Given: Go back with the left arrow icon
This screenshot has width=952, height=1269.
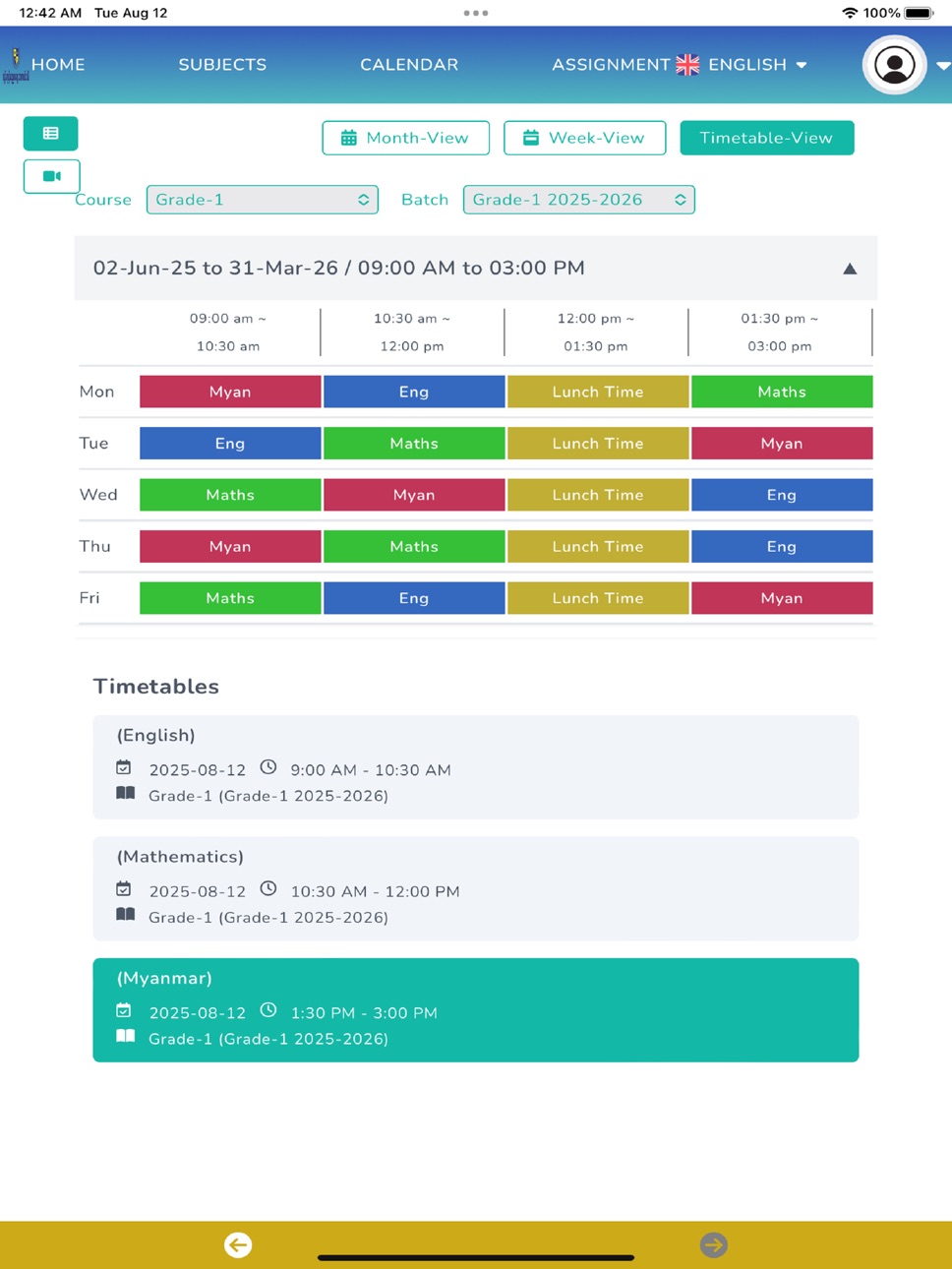Looking at the screenshot, I should pos(238,1244).
